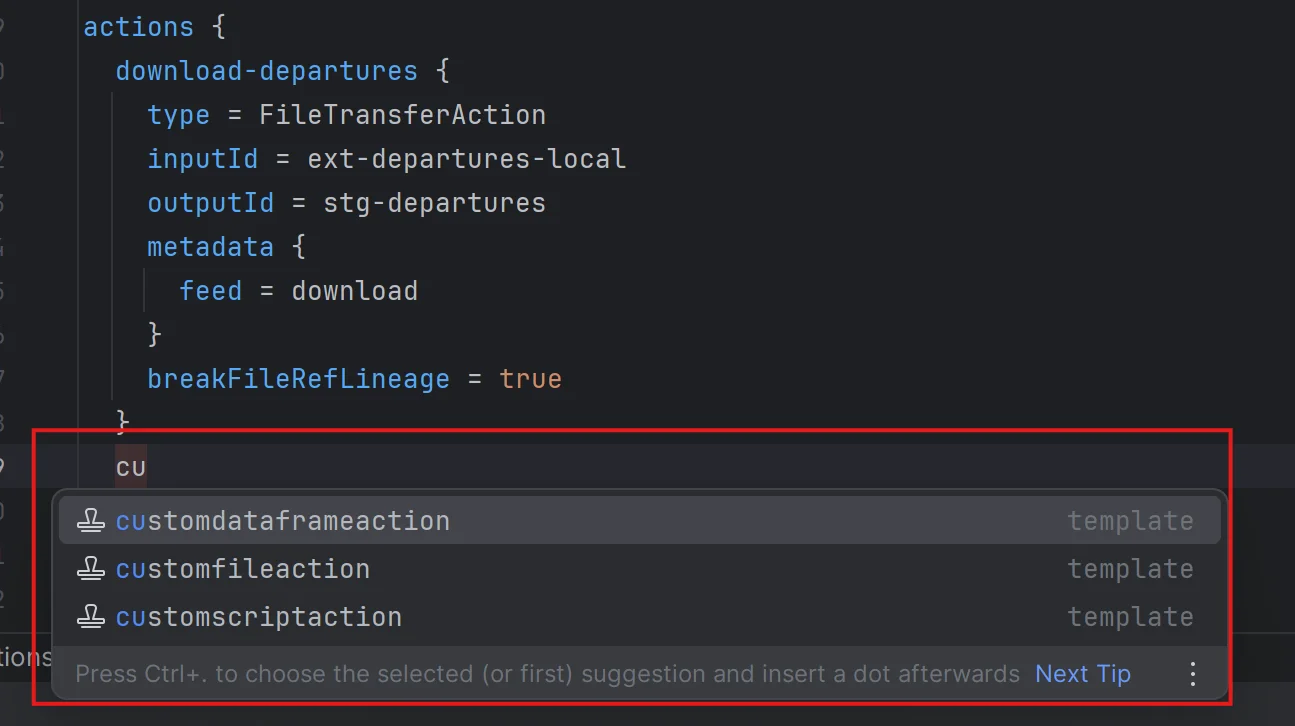Viewport: 1295px width, 726px height.
Task: Click the template stamp icon beside customscriptaction
Action: pyautogui.click(x=90, y=616)
